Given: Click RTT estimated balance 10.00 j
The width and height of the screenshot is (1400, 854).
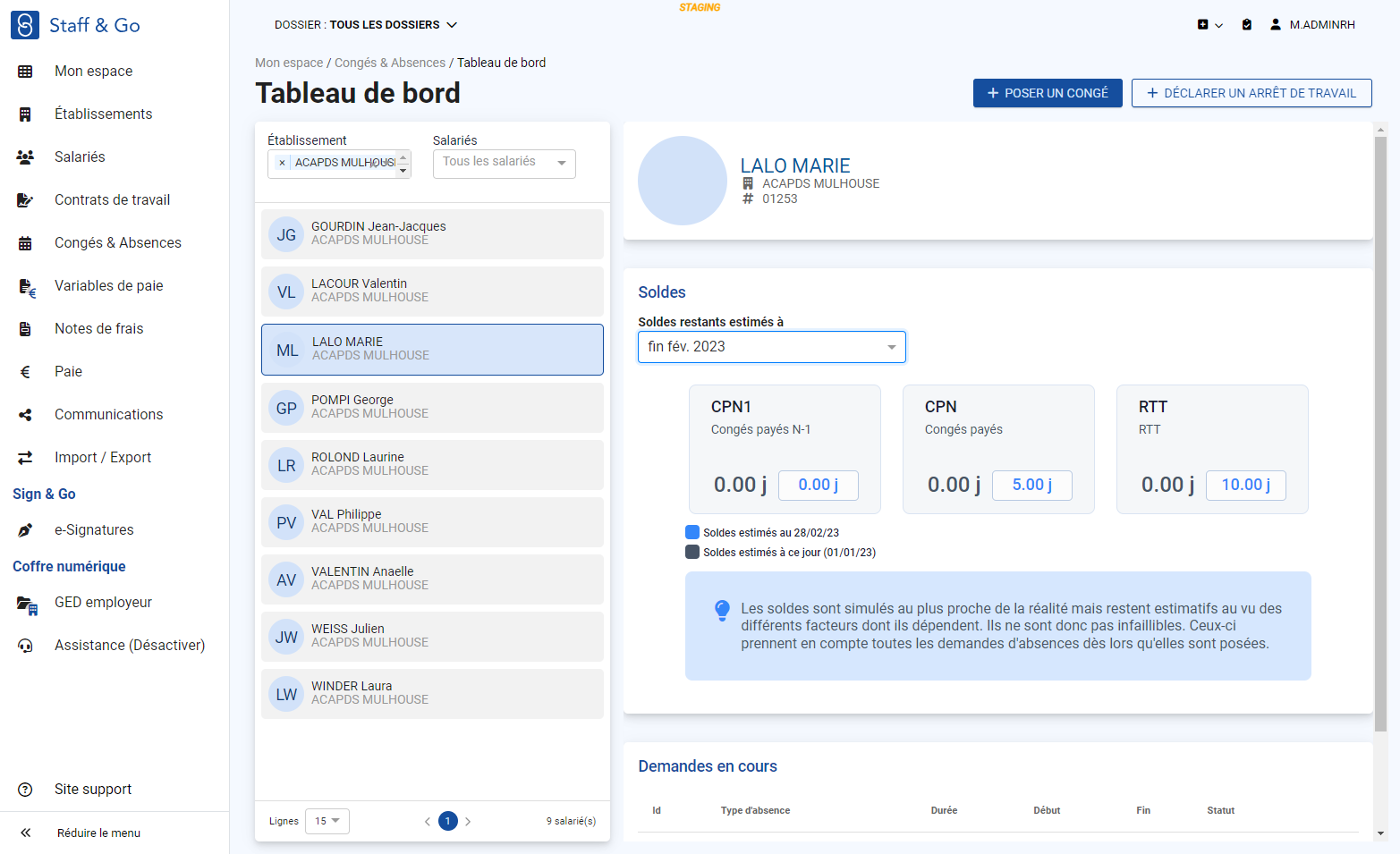Looking at the screenshot, I should [1246, 485].
